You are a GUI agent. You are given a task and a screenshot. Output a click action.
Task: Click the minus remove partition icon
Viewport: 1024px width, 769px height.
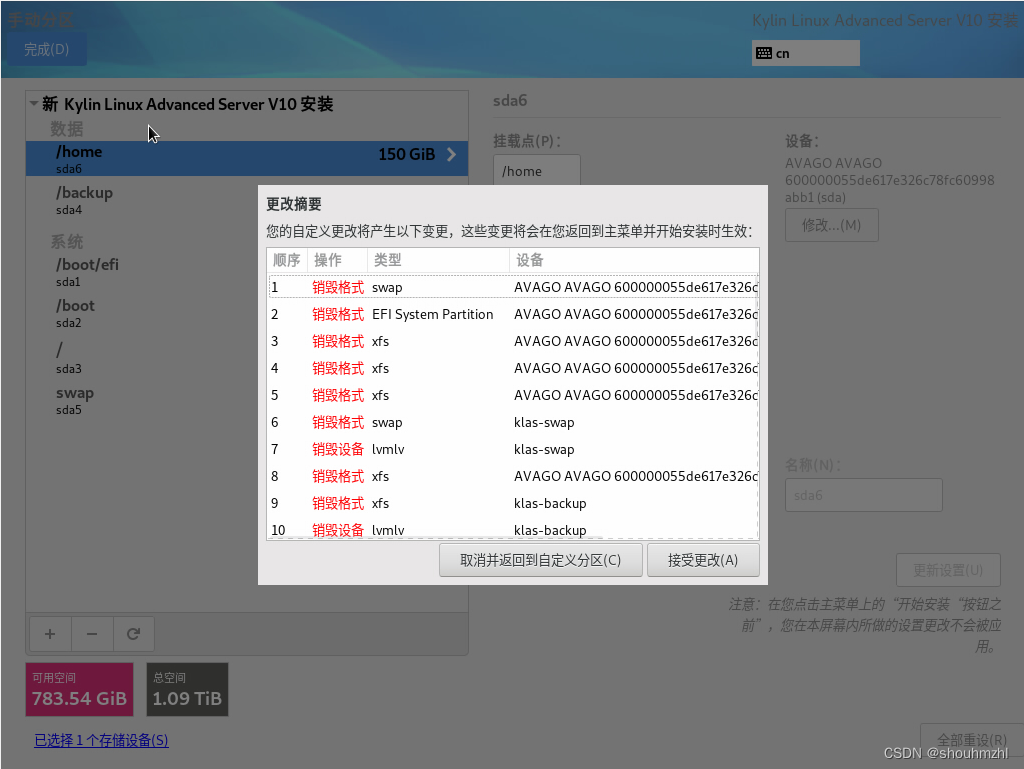coord(92,634)
